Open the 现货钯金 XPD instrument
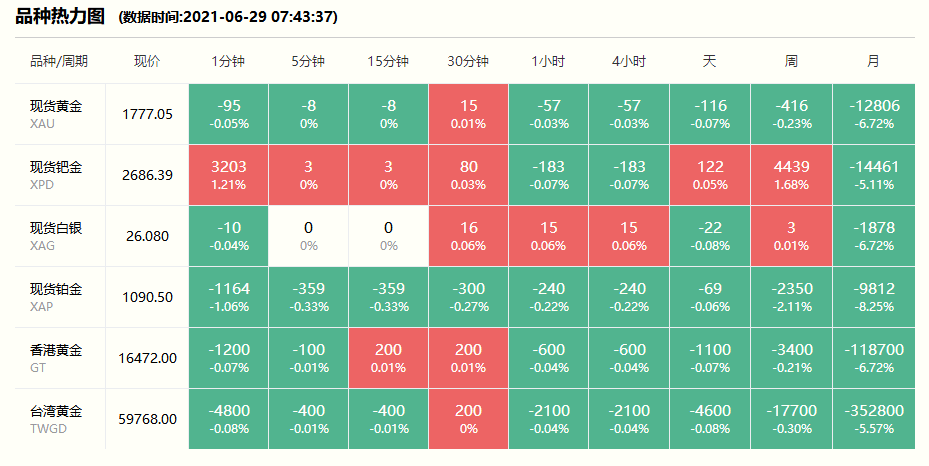Image resolution: width=929 pixels, height=466 pixels. coord(56,175)
